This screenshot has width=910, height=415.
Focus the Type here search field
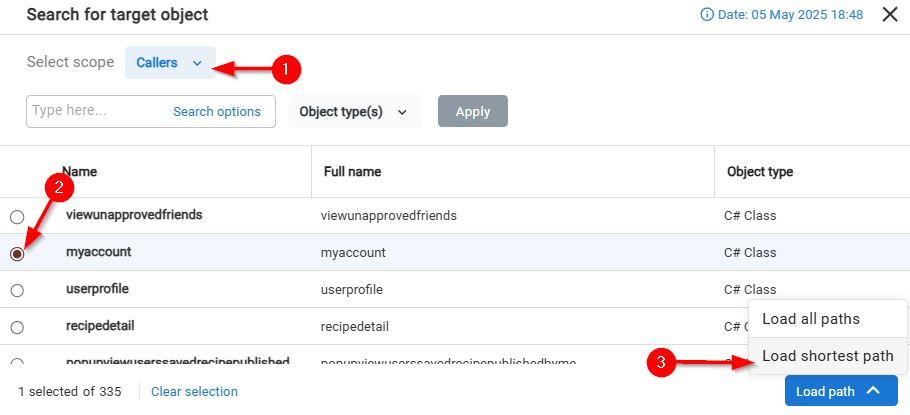(95, 111)
